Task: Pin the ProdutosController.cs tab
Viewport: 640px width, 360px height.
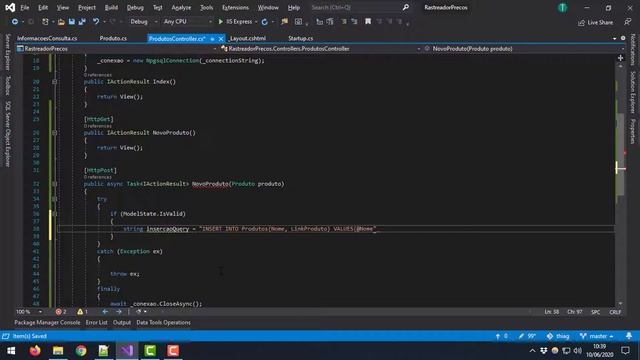Action: pyautogui.click(x=212, y=38)
